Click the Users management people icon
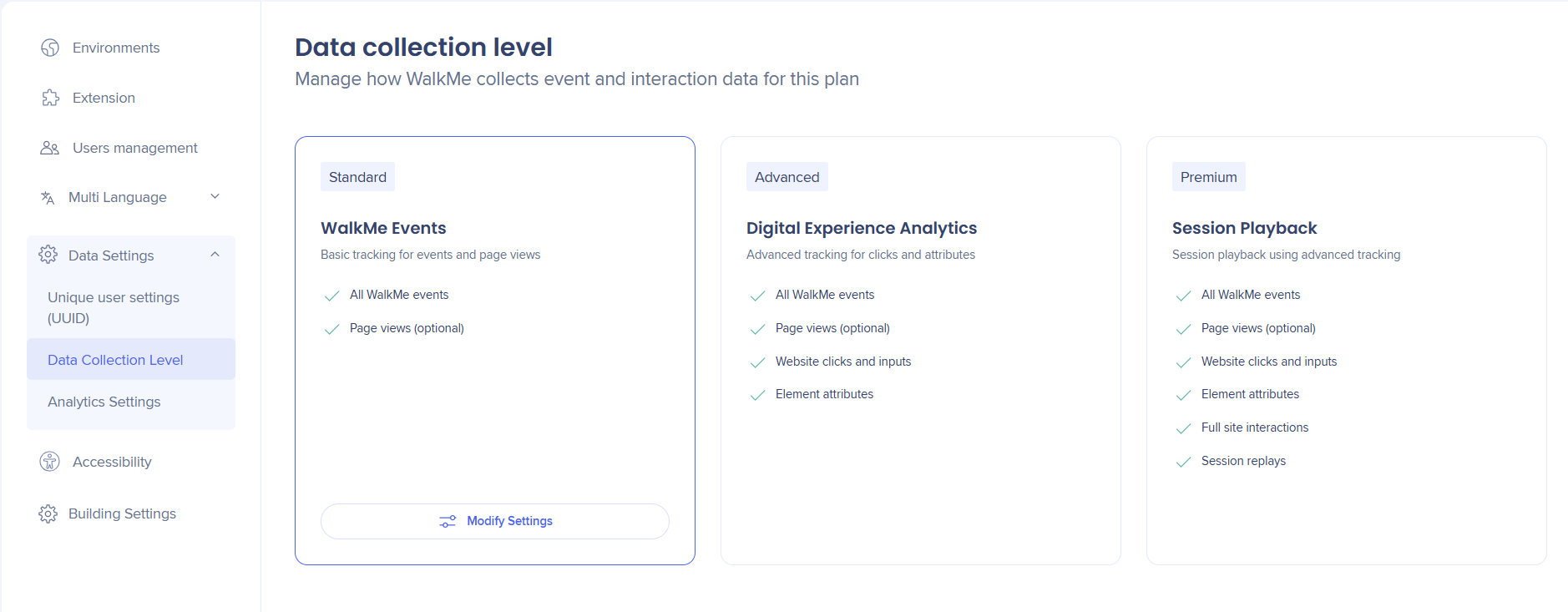Image resolution: width=1568 pixels, height=612 pixels. point(50,148)
